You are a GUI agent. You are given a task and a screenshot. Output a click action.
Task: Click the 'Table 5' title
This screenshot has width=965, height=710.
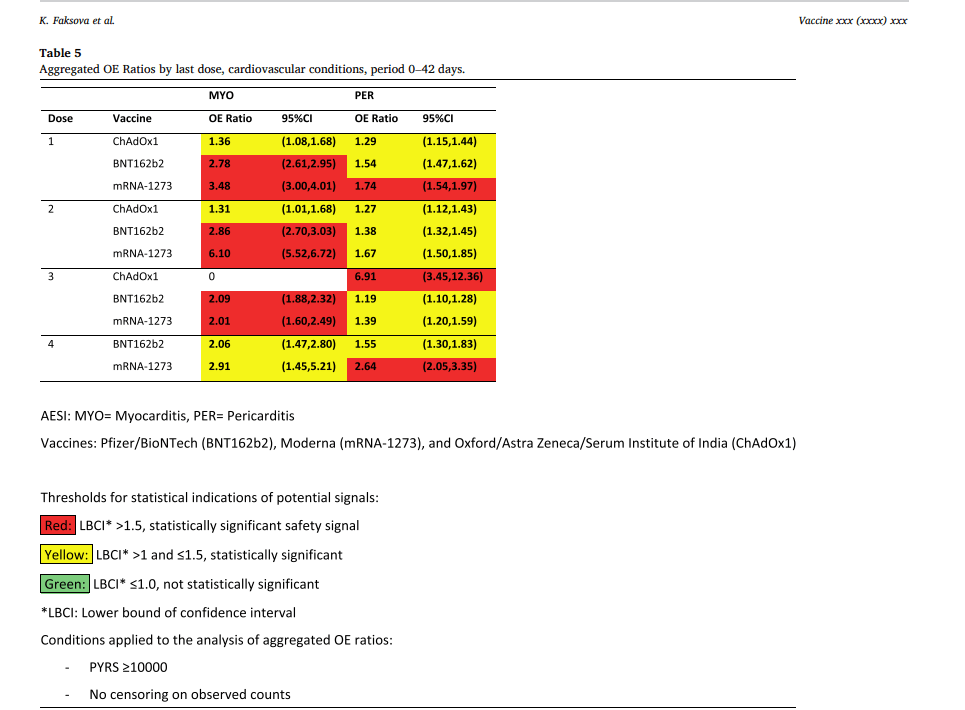[60, 53]
